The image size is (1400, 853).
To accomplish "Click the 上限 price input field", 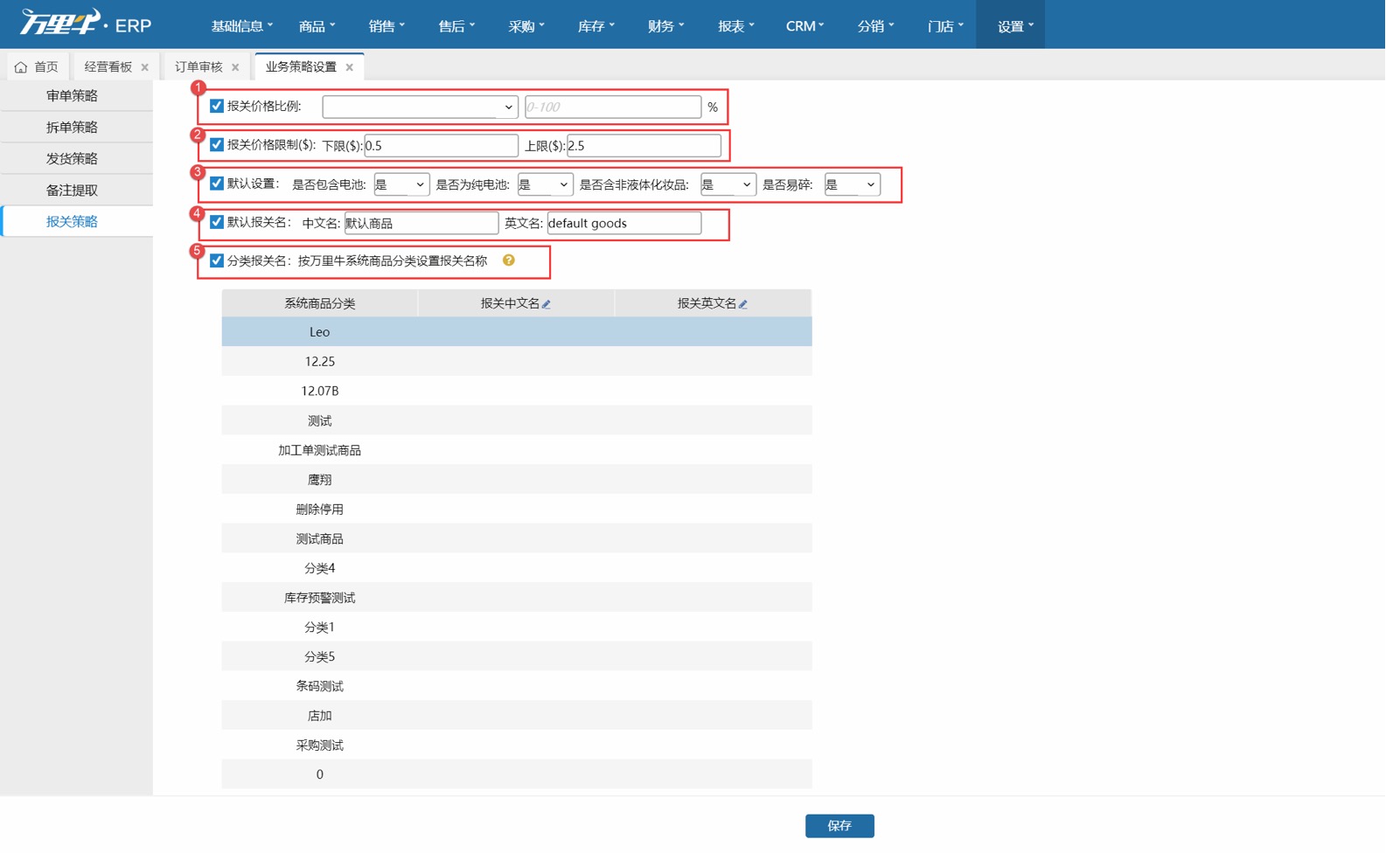I will (x=644, y=145).
